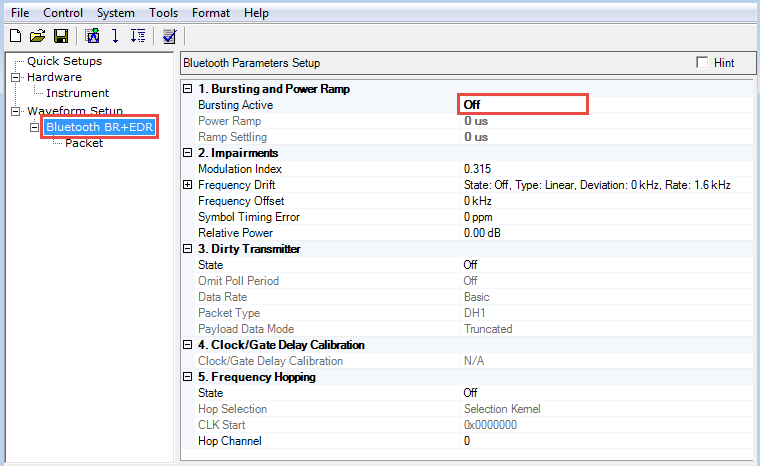The width and height of the screenshot is (760, 466).
Task: Click the down-arrow with lines toolbar icon
Action: click(138, 37)
